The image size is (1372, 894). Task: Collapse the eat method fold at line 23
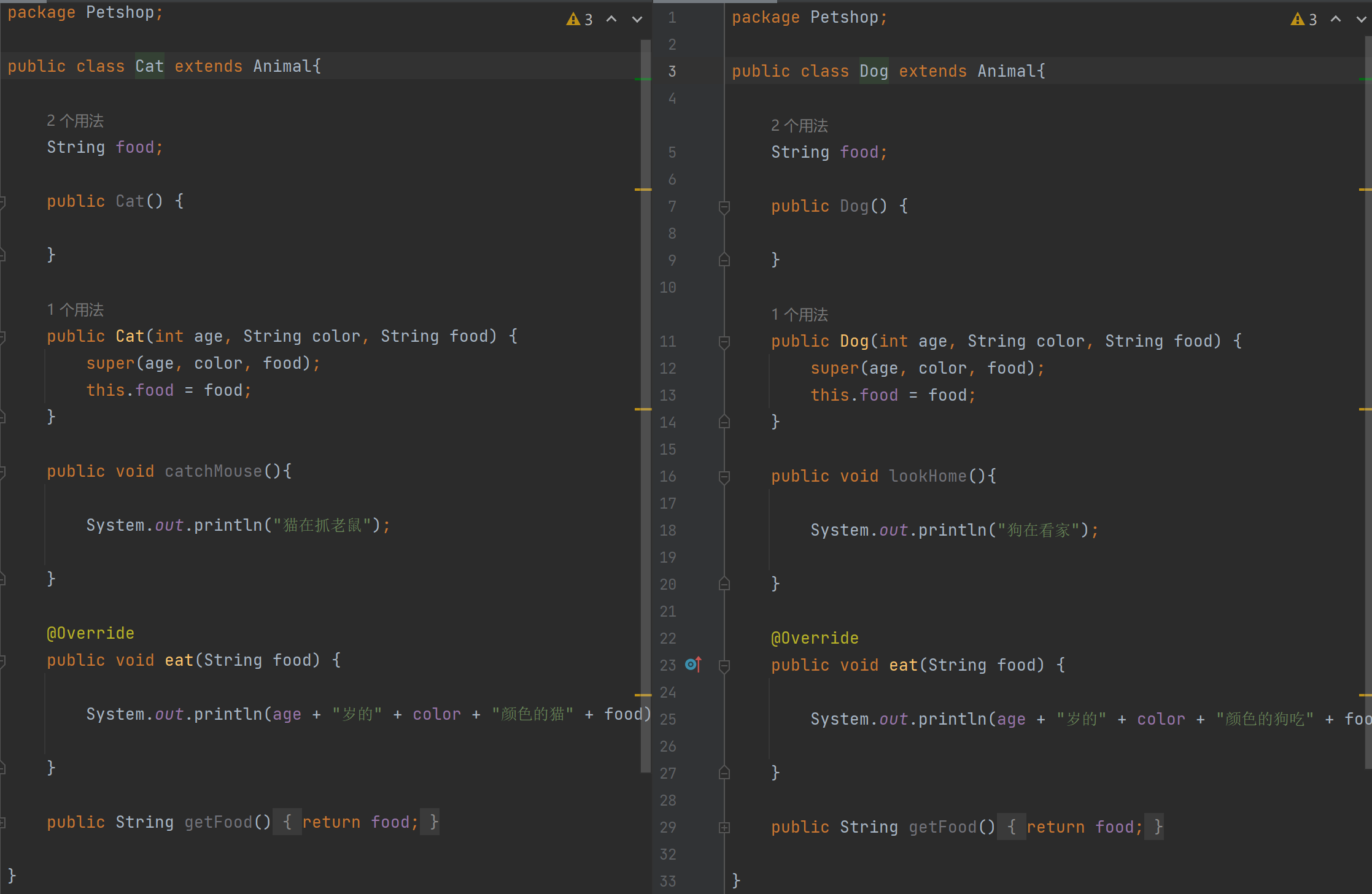point(724,666)
